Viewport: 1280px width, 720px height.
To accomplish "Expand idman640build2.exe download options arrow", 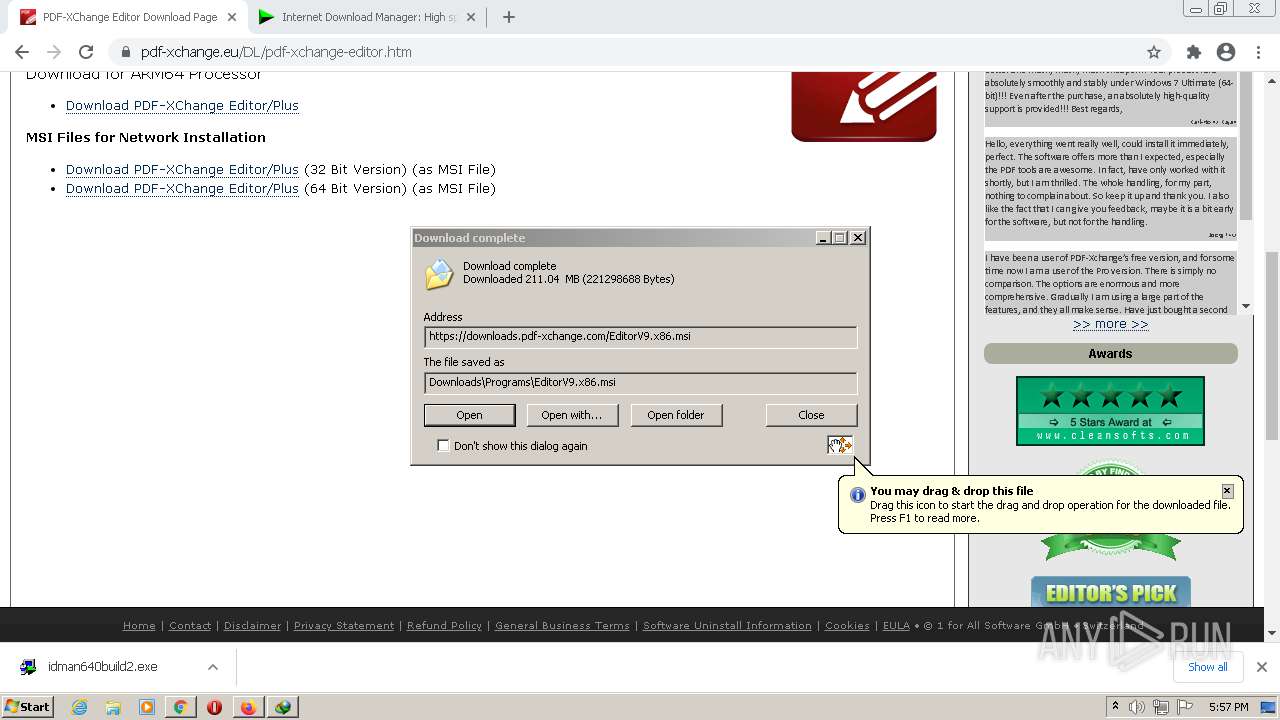I will point(212,667).
